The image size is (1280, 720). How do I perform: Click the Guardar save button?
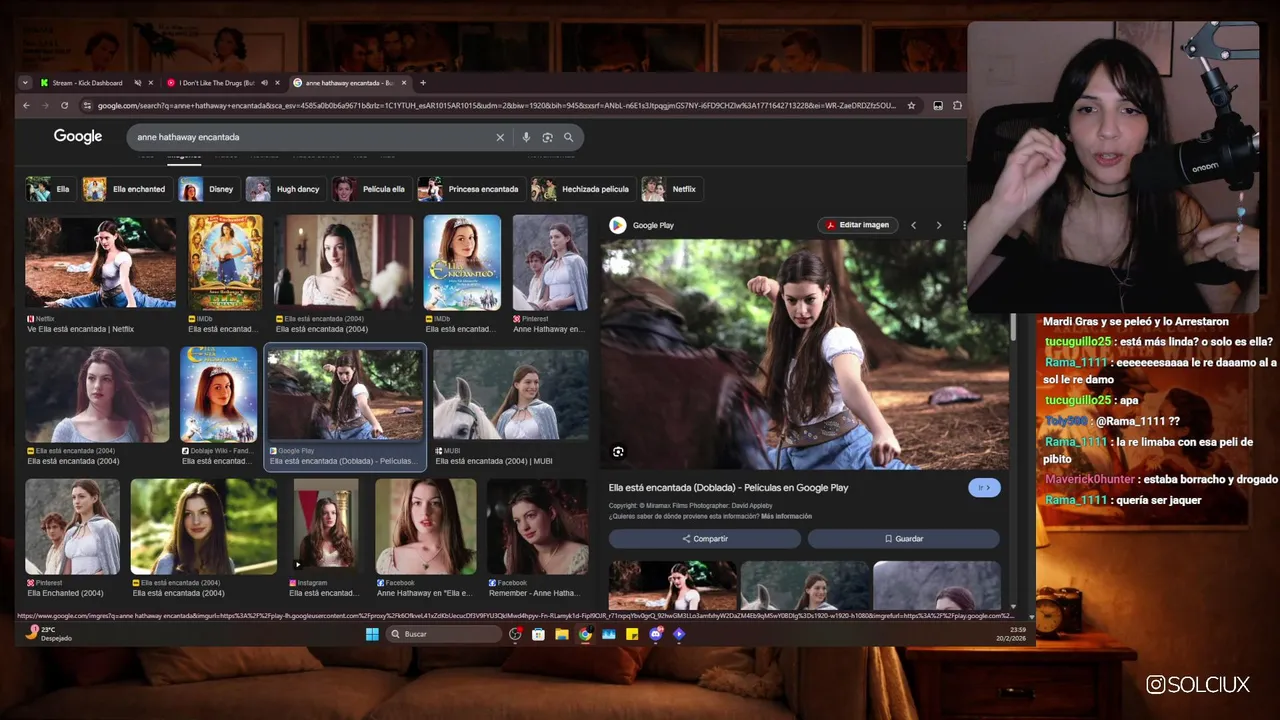[x=904, y=539]
